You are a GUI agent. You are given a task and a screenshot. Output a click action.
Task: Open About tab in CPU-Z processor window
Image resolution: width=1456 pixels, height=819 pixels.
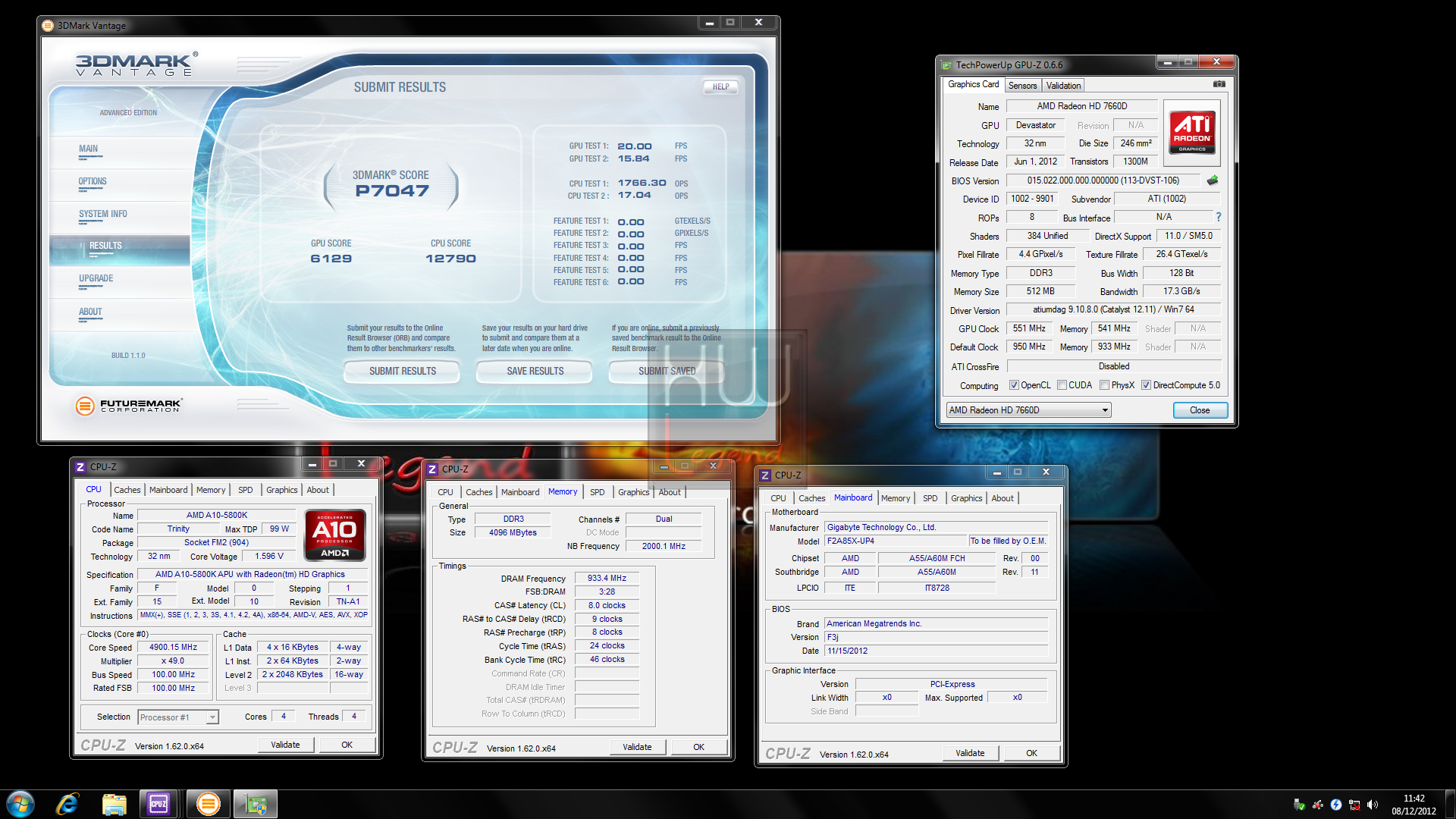318,490
